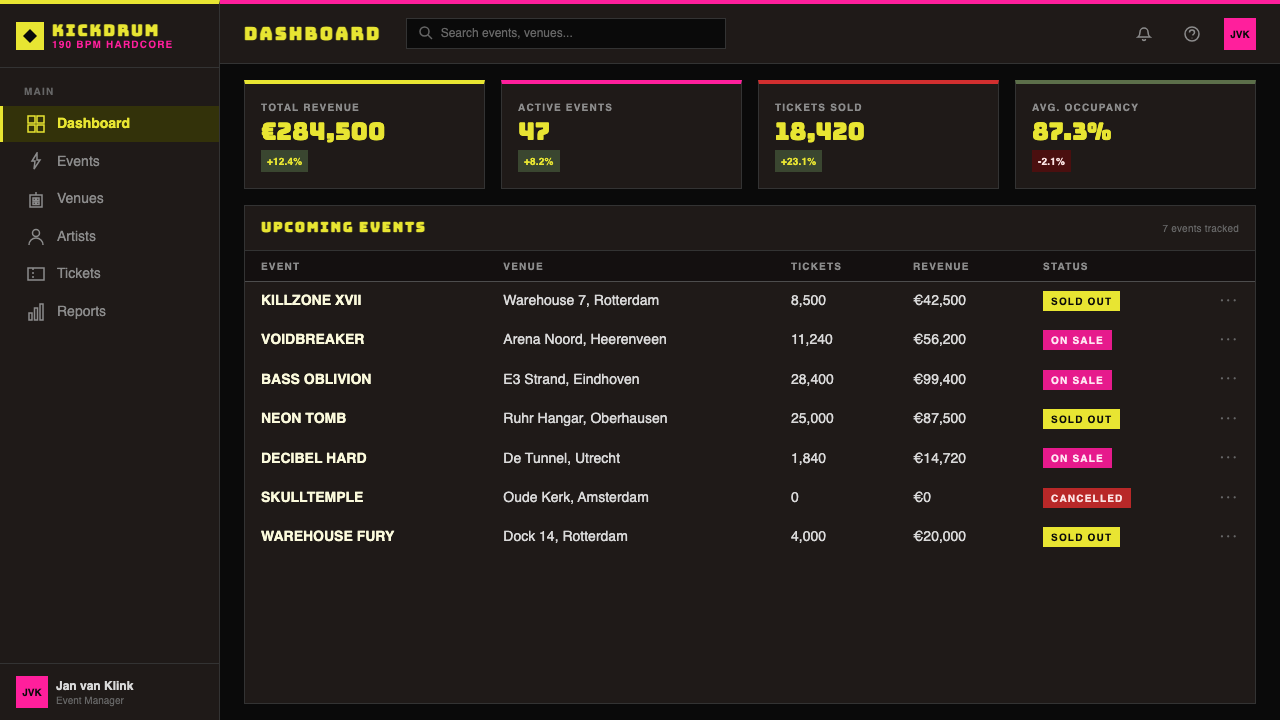Open more options for SKULLTEMPLE
The height and width of the screenshot is (720, 1280).
[x=1228, y=497]
